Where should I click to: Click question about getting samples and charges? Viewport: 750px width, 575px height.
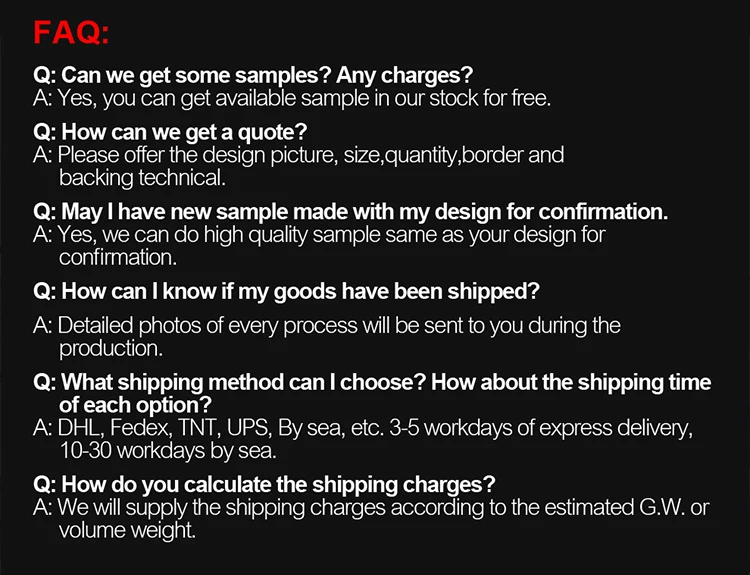point(253,76)
